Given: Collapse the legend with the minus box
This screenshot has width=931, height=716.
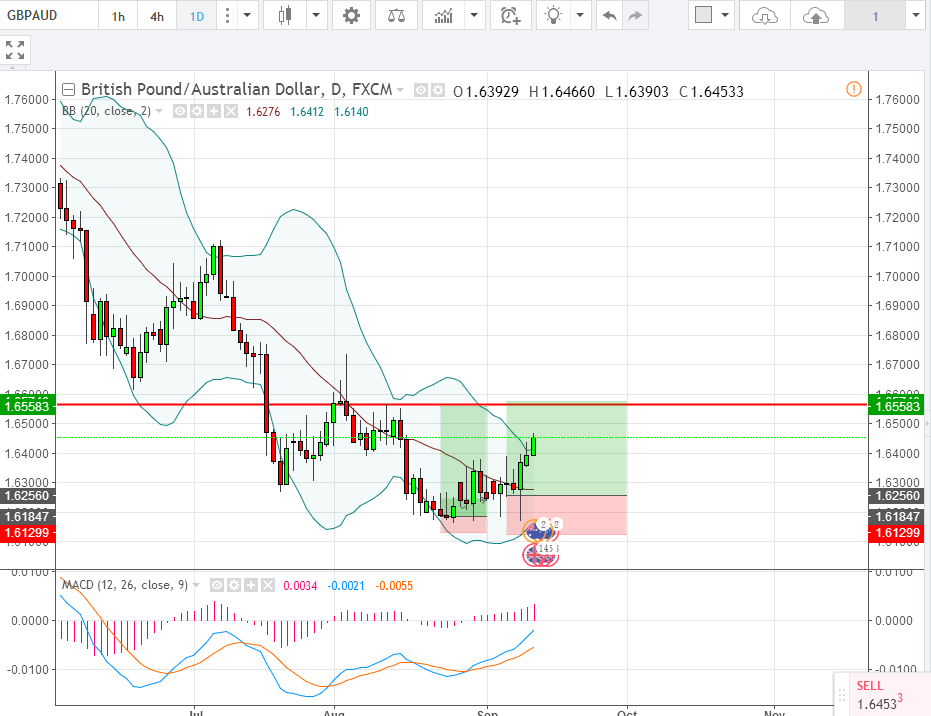Looking at the screenshot, I should (68, 90).
